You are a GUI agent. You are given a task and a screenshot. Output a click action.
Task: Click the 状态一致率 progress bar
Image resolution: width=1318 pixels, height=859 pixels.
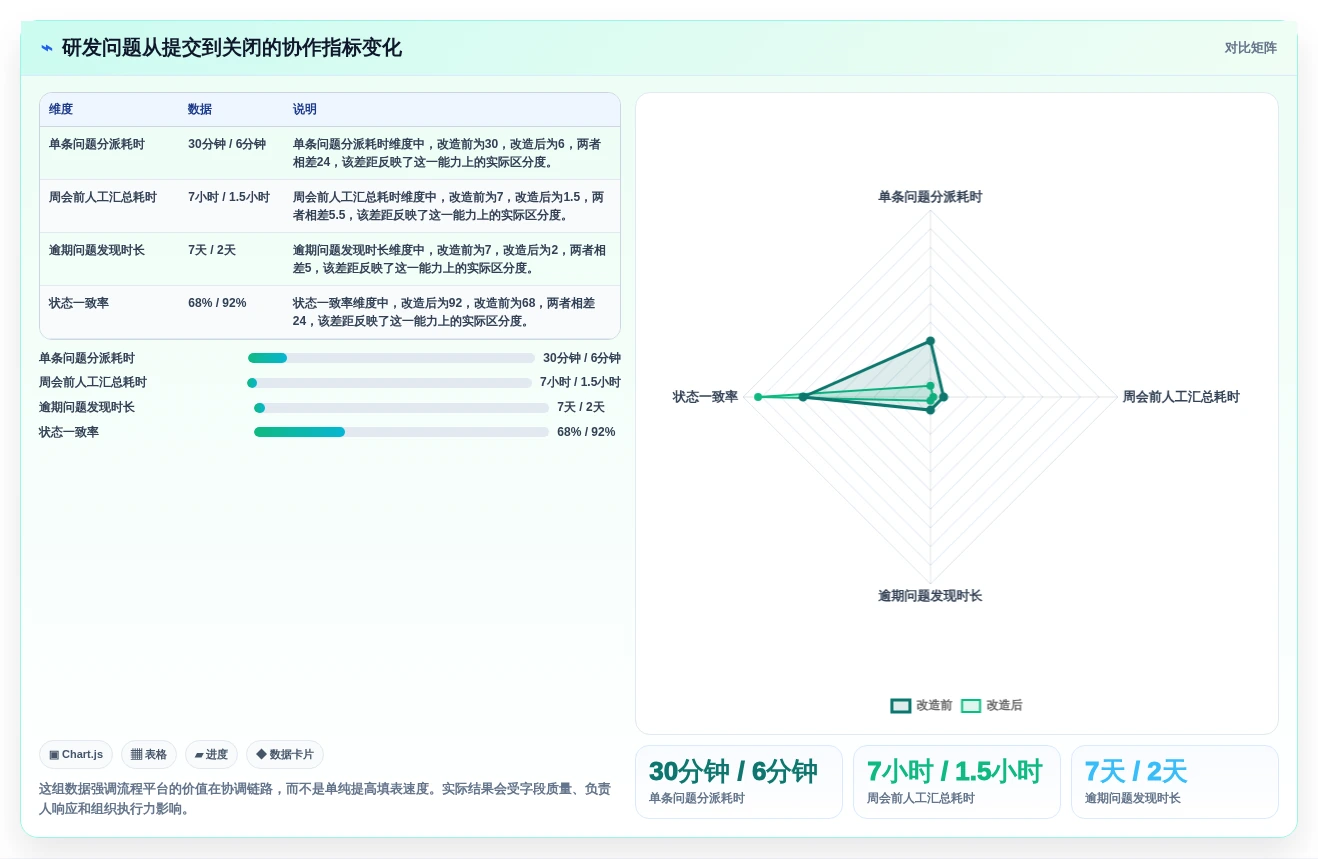[x=401, y=432]
